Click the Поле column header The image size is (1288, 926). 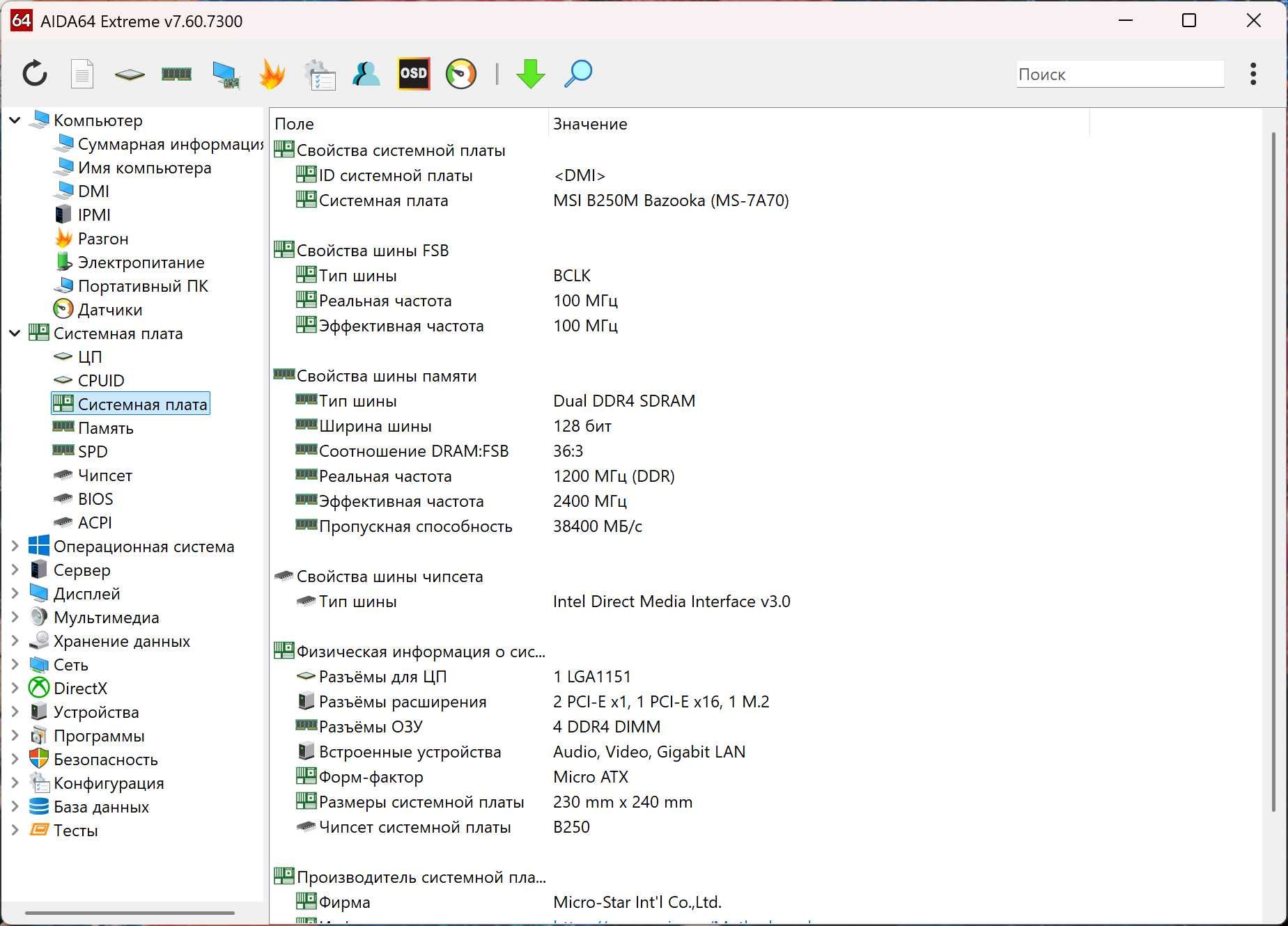[409, 124]
